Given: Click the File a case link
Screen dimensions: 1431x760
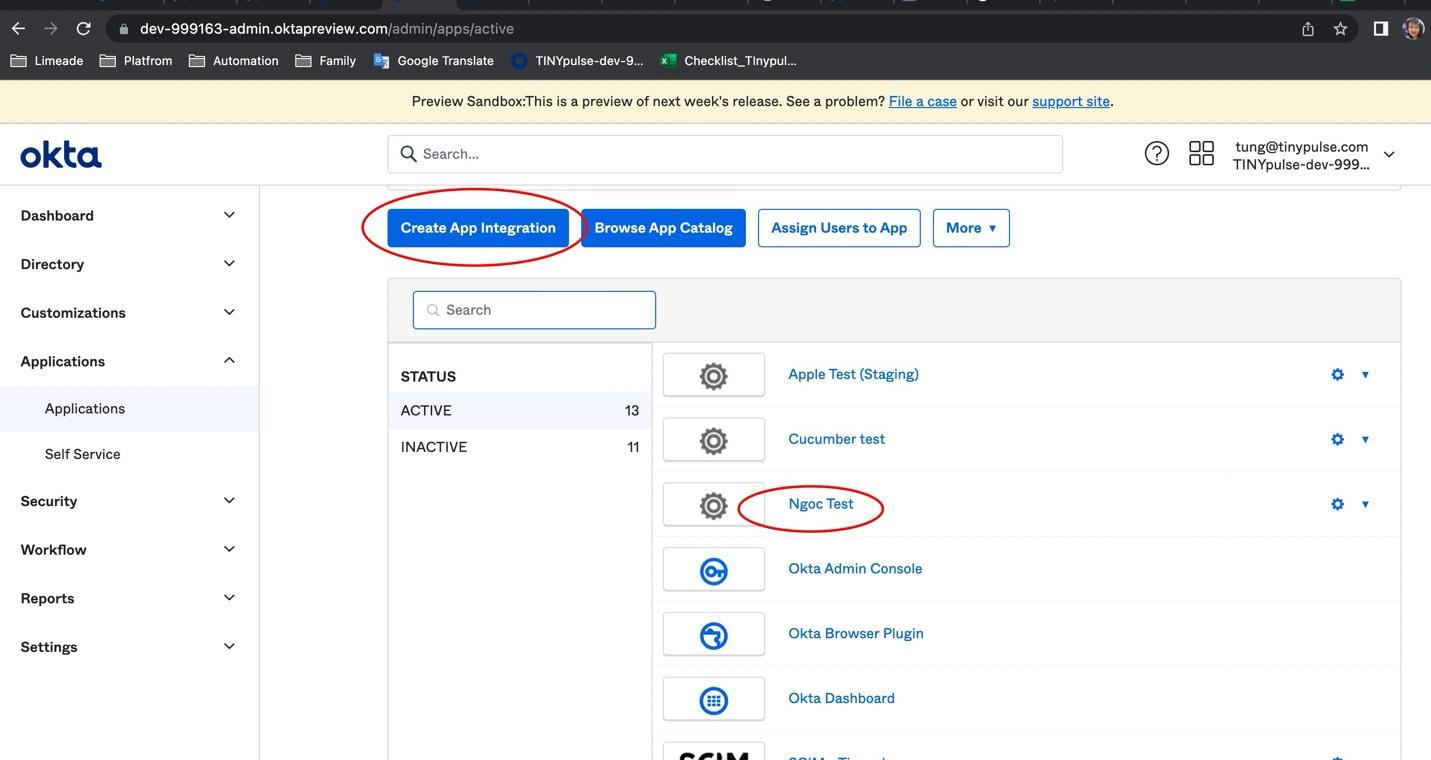Looking at the screenshot, I should coord(923,101).
